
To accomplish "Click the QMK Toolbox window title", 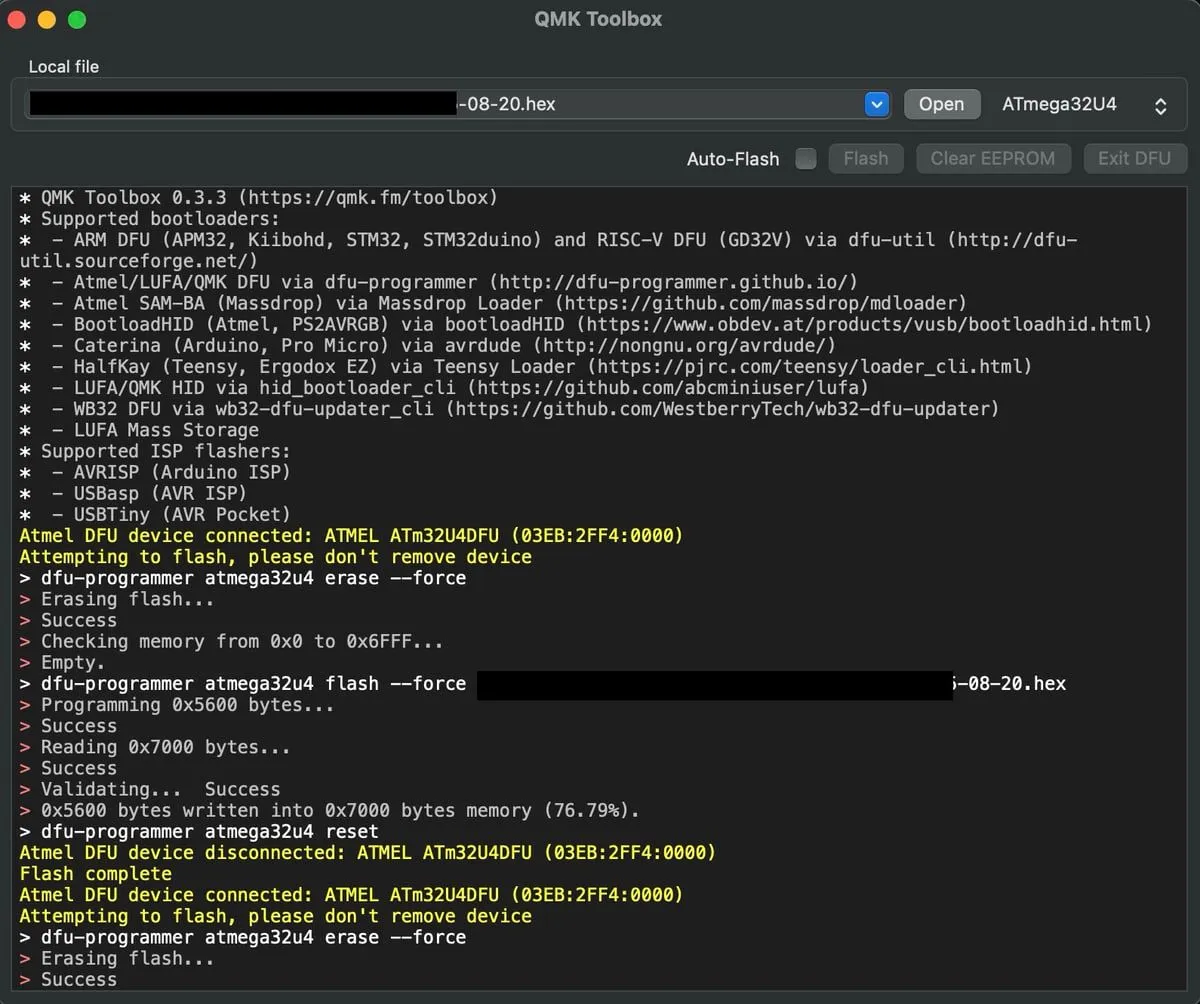I will (x=599, y=19).
